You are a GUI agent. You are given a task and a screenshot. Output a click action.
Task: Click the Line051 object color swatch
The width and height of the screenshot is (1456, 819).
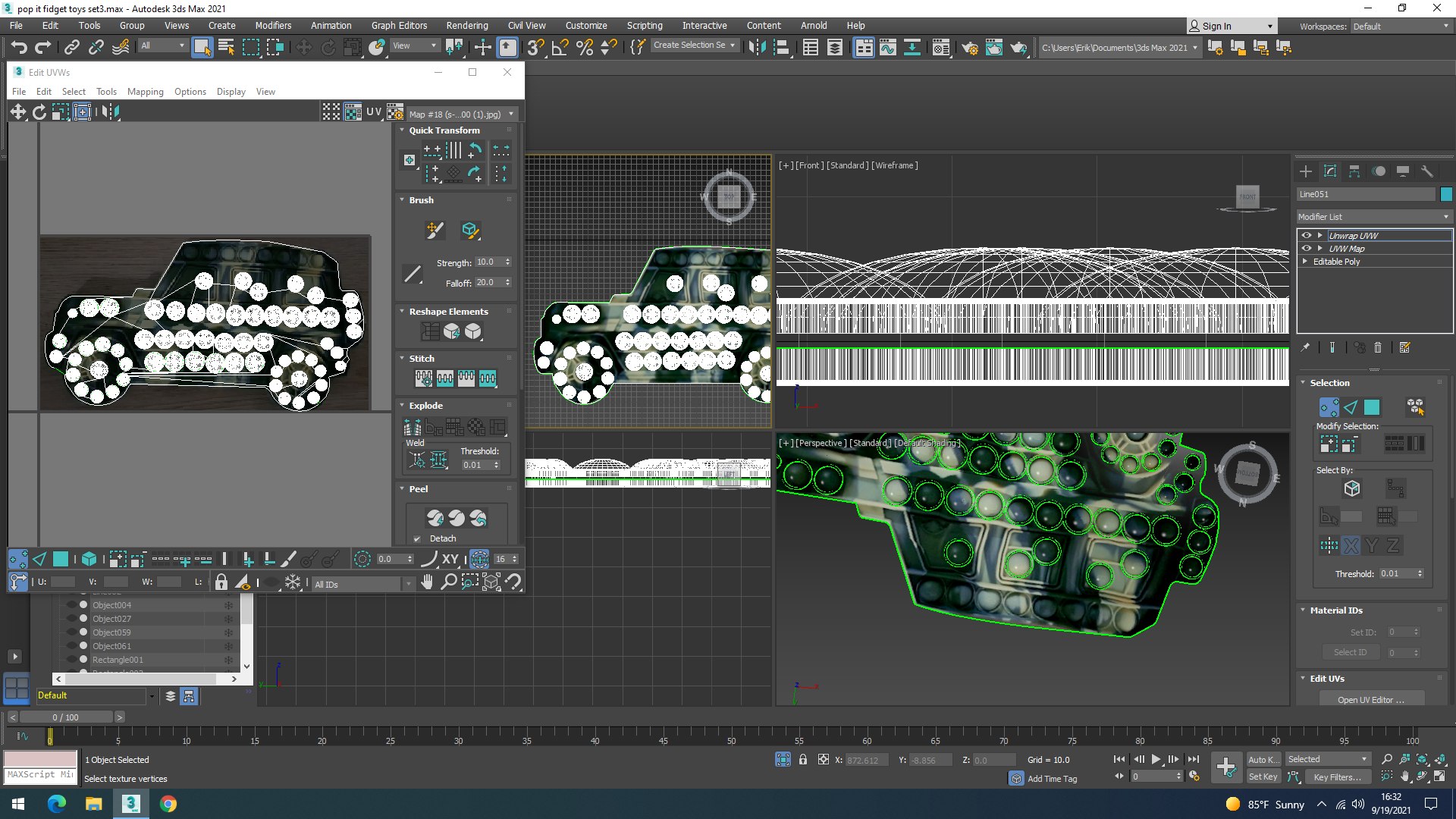click(x=1446, y=194)
